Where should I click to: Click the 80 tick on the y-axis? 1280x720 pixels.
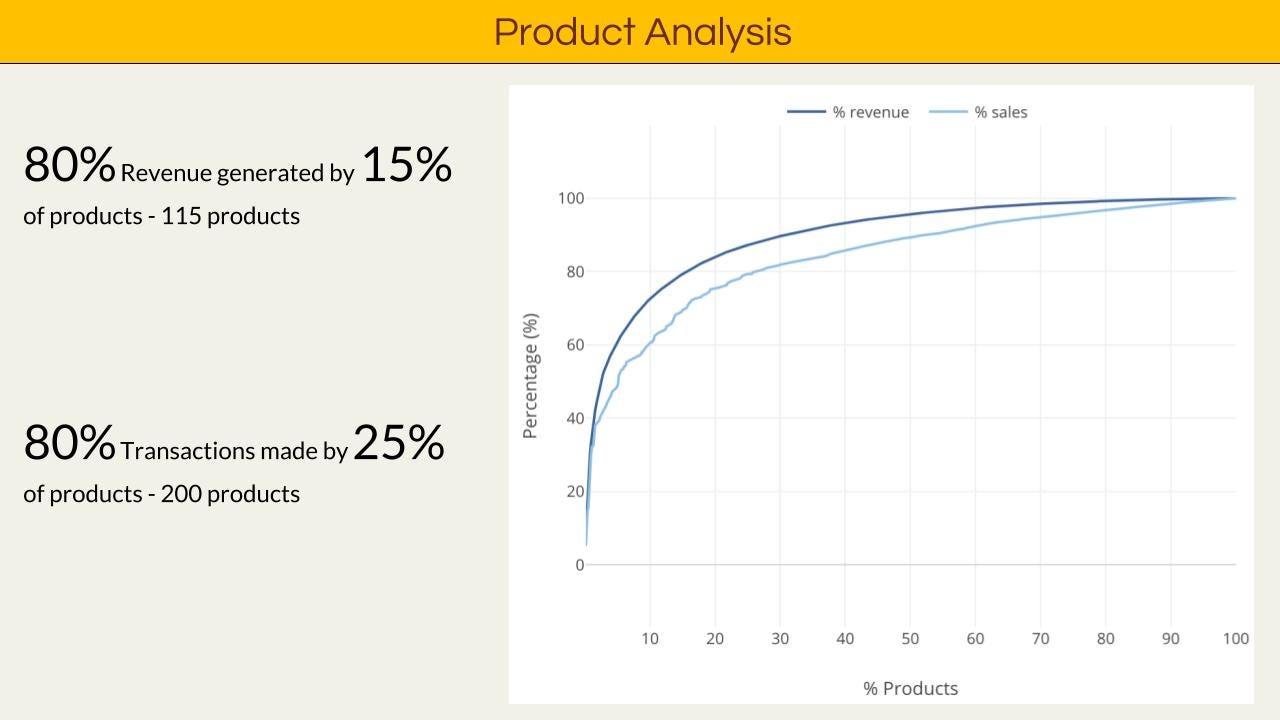[x=574, y=271]
